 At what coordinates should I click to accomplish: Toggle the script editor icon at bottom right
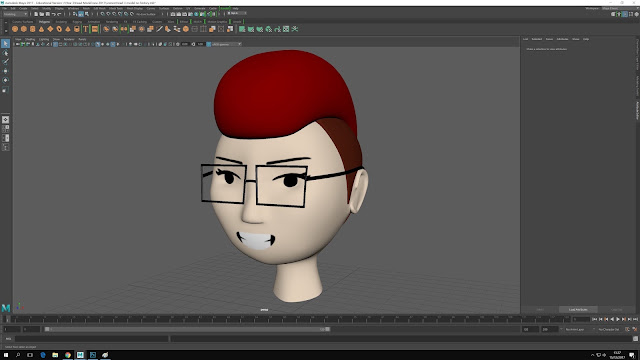[635, 338]
